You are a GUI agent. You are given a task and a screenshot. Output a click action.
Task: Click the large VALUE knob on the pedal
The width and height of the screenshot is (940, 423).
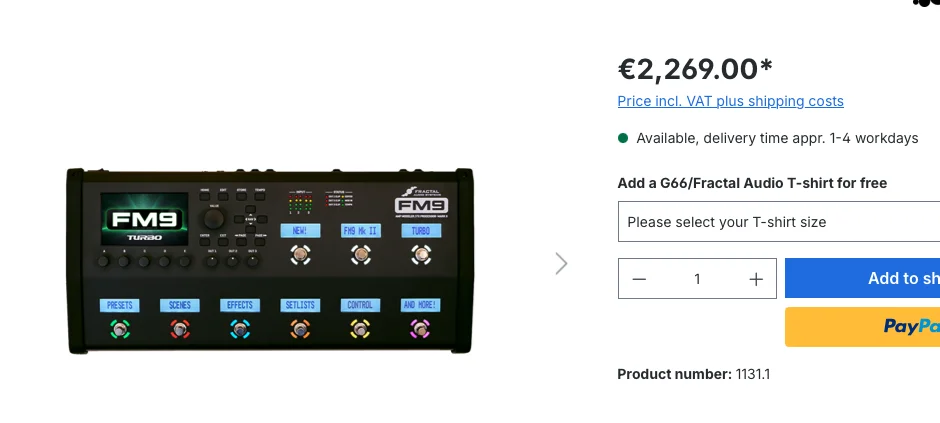tap(213, 219)
